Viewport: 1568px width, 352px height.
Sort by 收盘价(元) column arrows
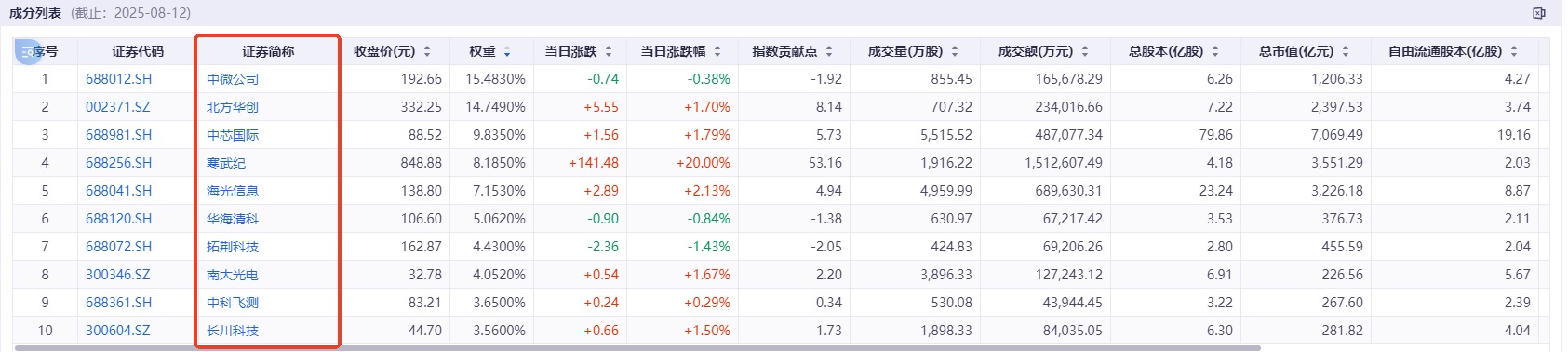coord(427,51)
